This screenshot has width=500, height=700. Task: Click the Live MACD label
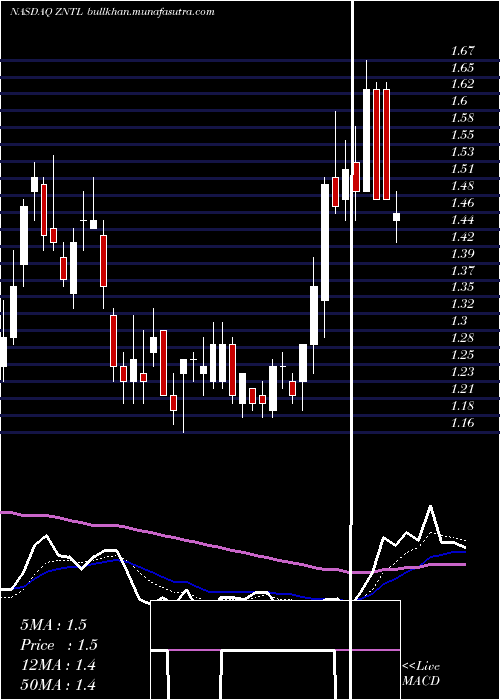point(421,673)
